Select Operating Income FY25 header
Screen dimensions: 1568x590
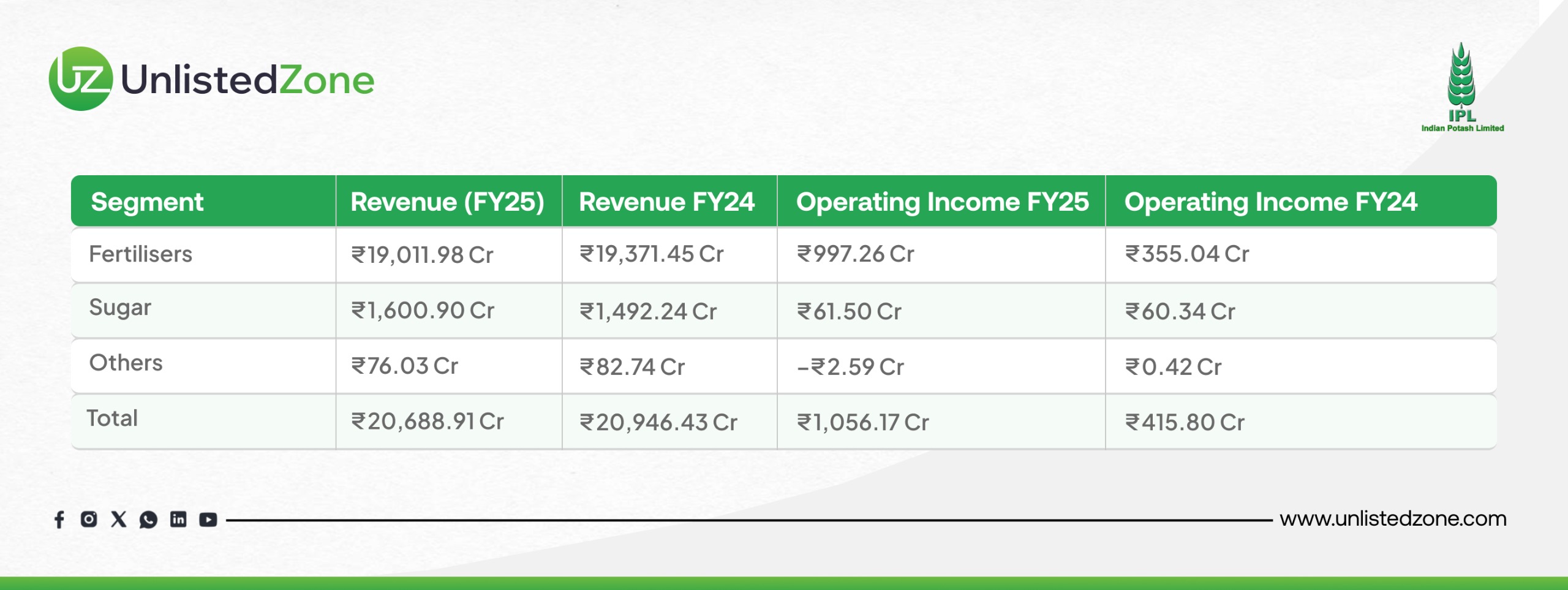pyautogui.click(x=942, y=202)
